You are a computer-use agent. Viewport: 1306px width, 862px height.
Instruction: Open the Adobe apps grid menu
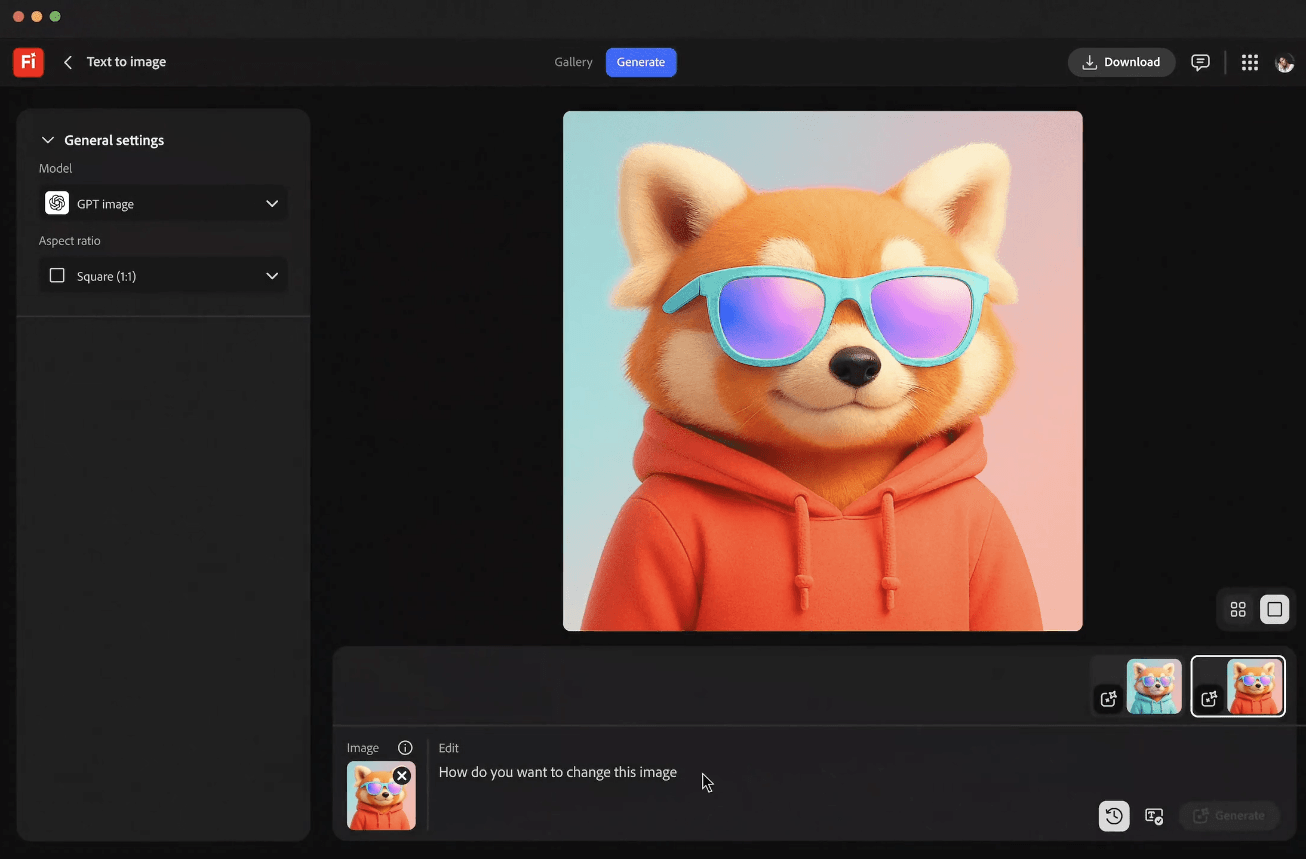pyautogui.click(x=1249, y=62)
